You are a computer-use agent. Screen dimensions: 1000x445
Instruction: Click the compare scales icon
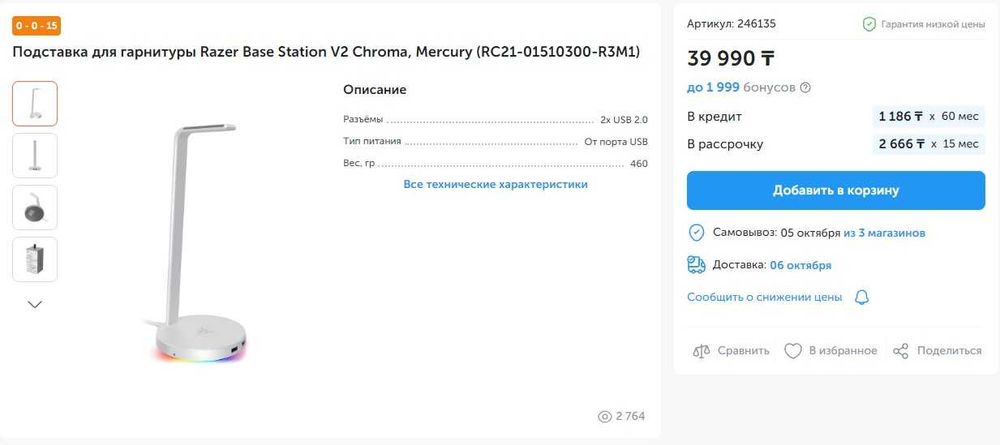point(702,351)
